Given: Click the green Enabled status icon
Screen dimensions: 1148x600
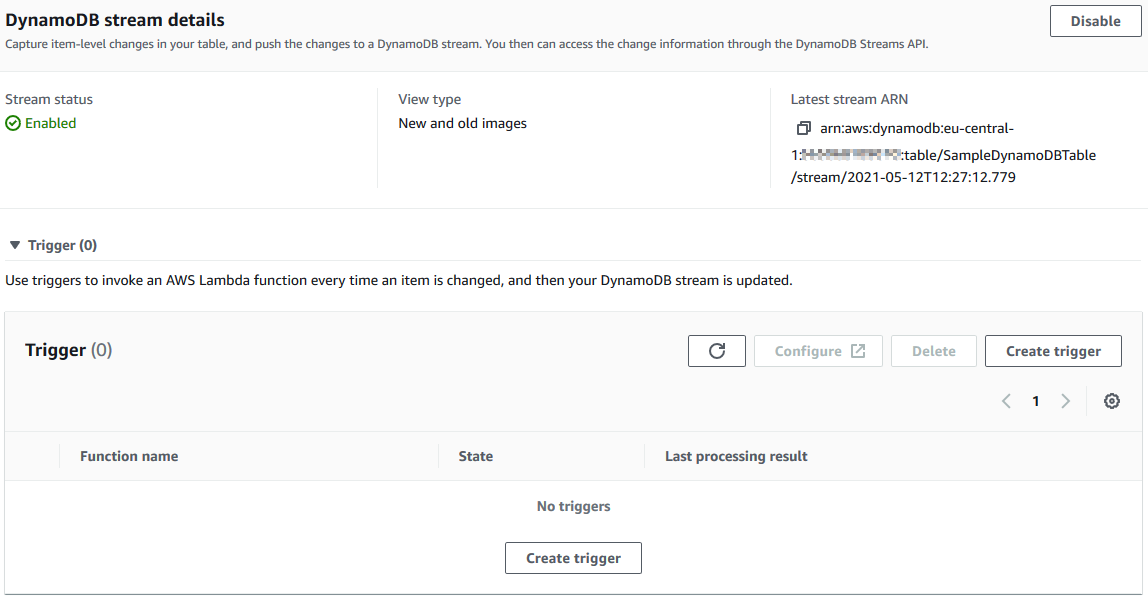Looking at the screenshot, I should pos(13,123).
